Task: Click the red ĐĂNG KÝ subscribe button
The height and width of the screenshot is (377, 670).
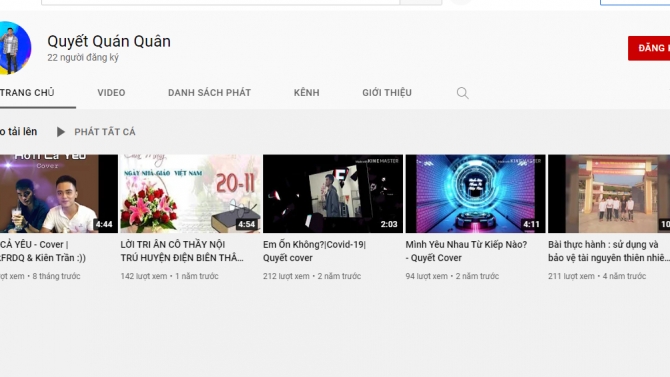Action: 649,48
